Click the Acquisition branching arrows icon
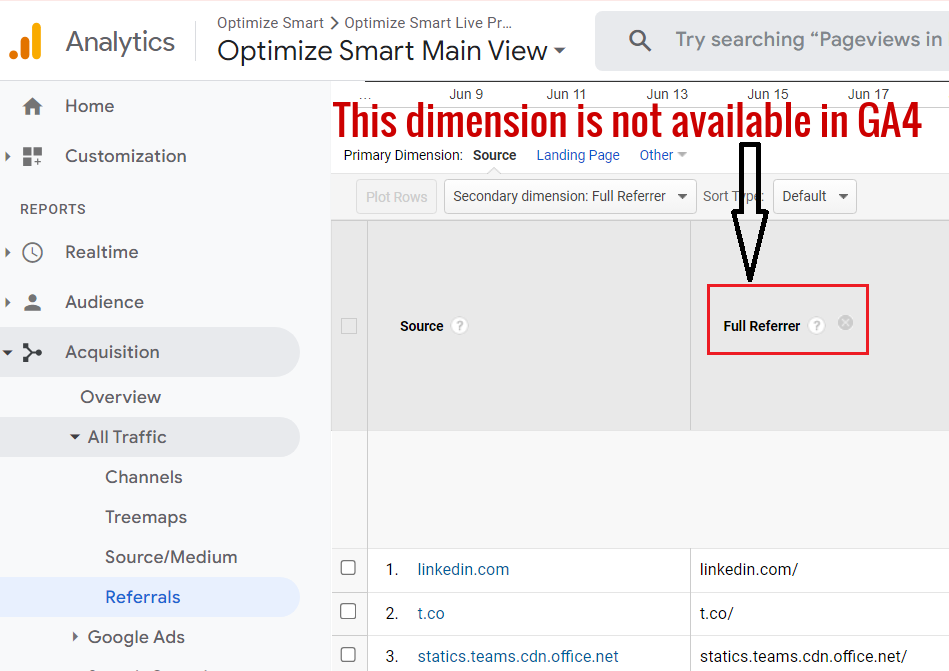This screenshot has height=671, width=949. pyautogui.click(x=32, y=352)
